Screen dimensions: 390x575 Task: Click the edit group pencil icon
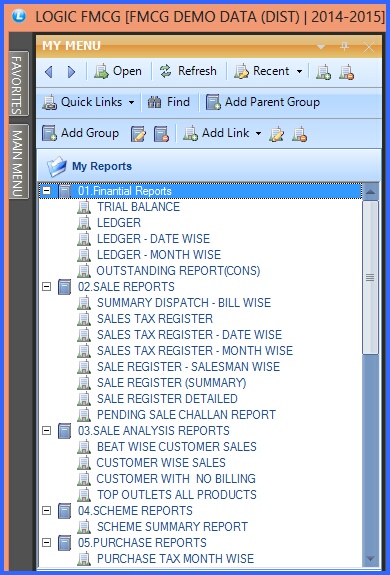tap(138, 134)
